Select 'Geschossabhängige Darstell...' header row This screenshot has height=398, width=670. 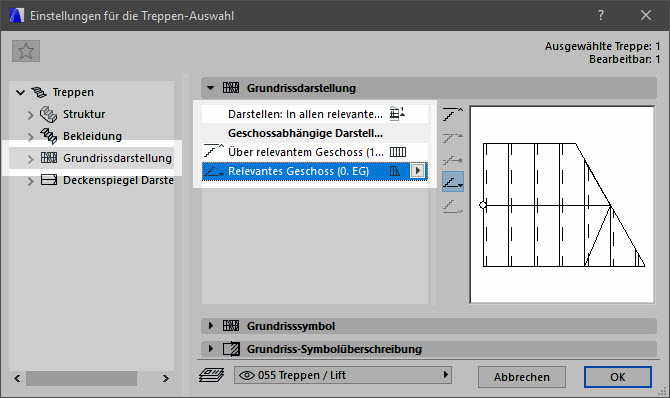tap(314, 133)
